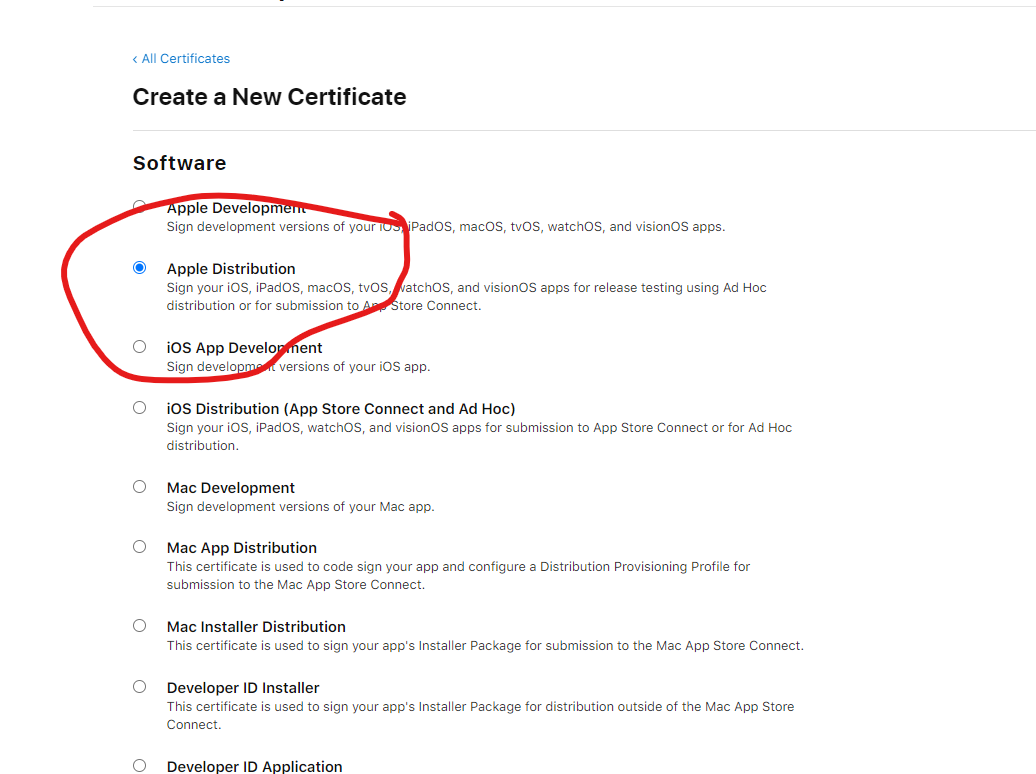Viewport: 1036px width, 774px height.
Task: Click the 'Developer ID Installer' label text
Action: click(243, 688)
